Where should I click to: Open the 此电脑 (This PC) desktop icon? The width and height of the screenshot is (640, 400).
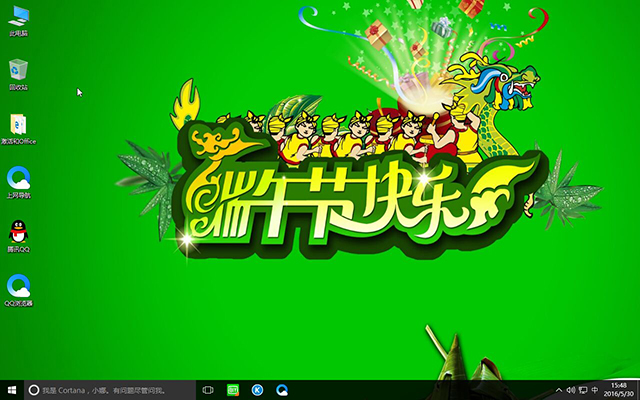(18, 18)
